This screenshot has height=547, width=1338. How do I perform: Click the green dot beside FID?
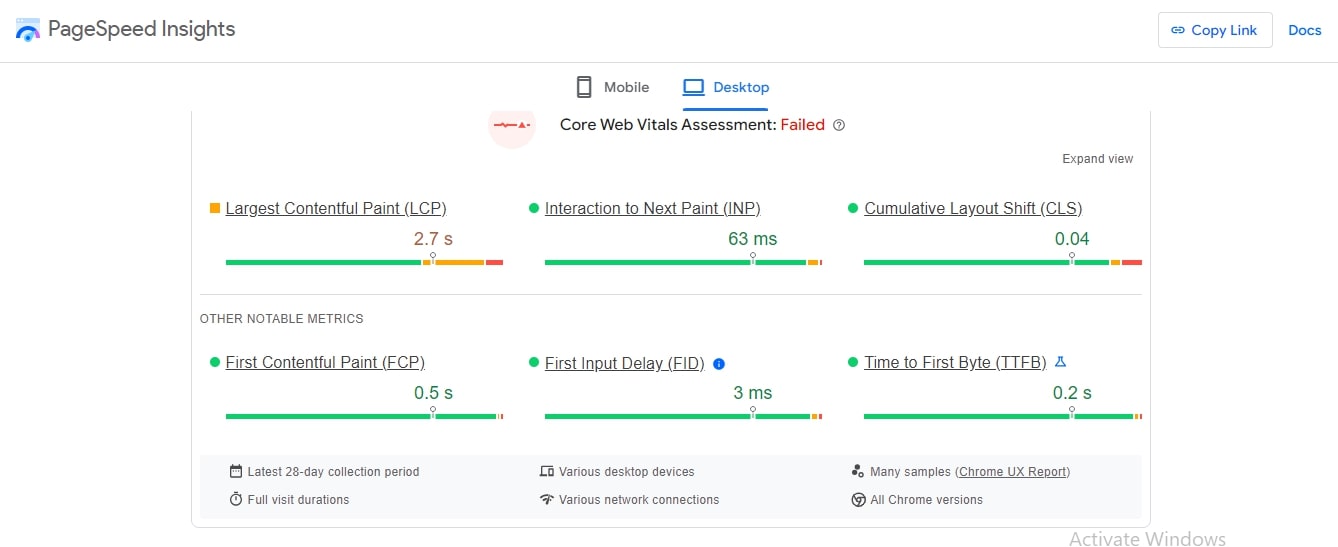[534, 362]
